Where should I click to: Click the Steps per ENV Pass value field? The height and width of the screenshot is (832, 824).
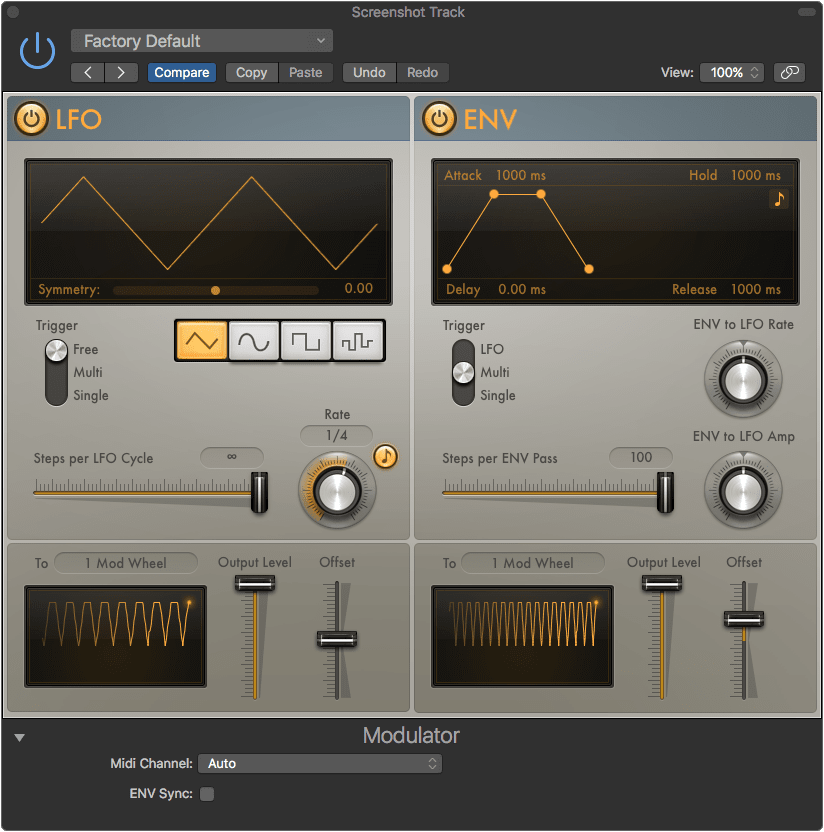click(x=640, y=457)
